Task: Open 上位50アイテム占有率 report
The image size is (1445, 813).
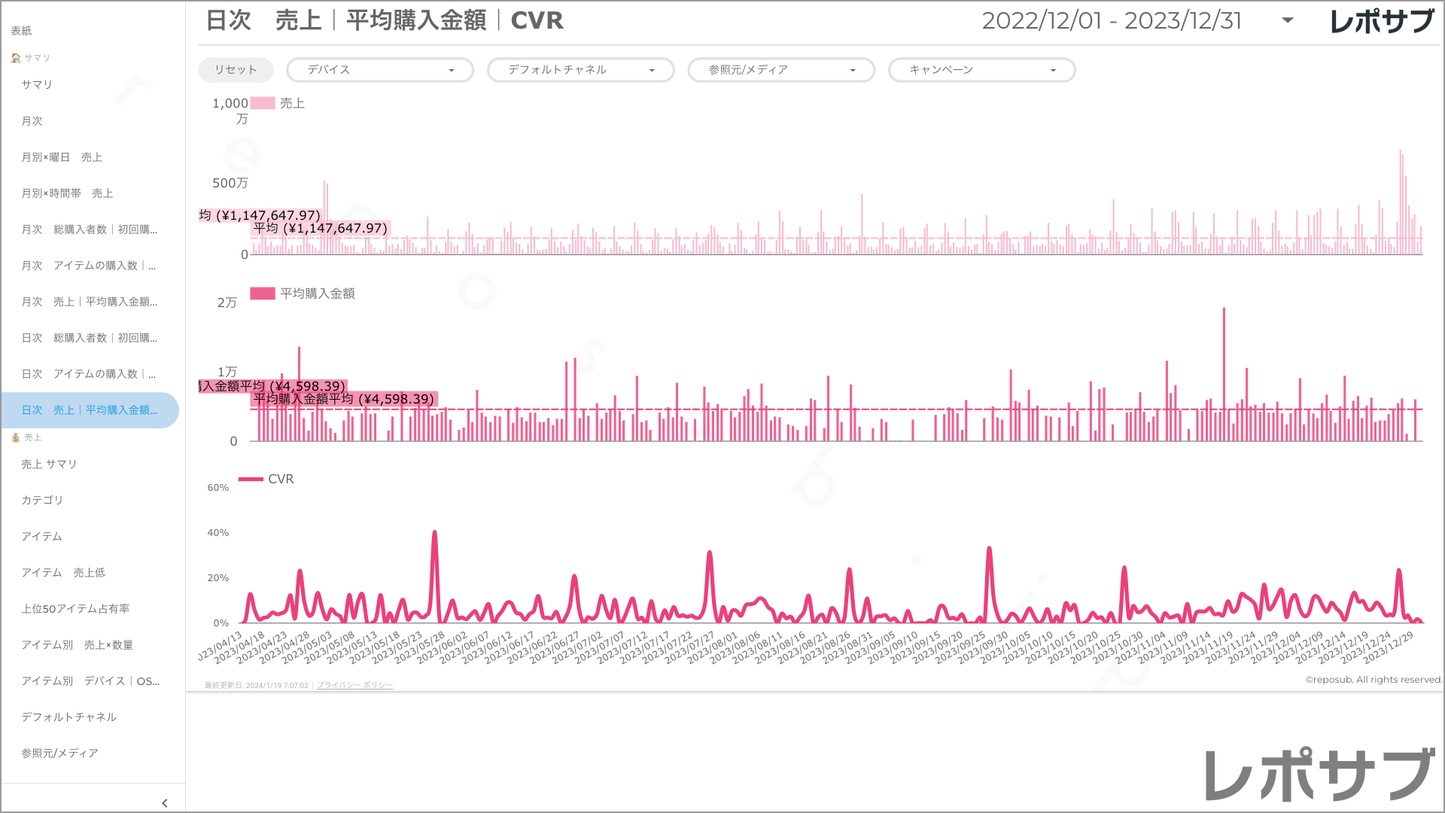Action: pos(76,609)
